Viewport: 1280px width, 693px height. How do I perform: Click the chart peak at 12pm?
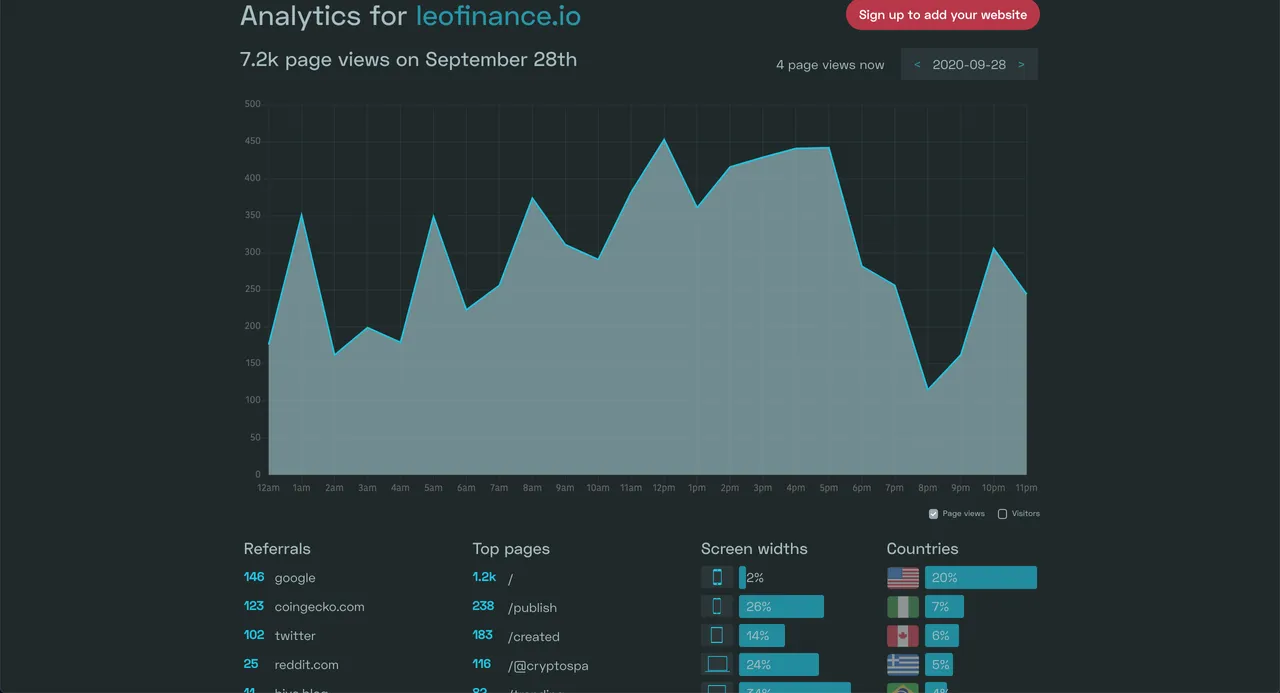664,139
